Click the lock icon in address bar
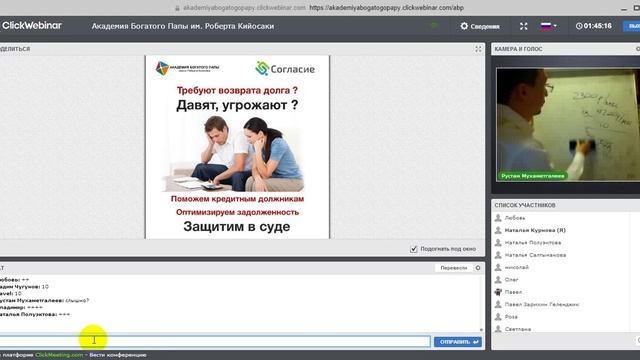This screenshot has height=360, width=640. tap(177, 8)
